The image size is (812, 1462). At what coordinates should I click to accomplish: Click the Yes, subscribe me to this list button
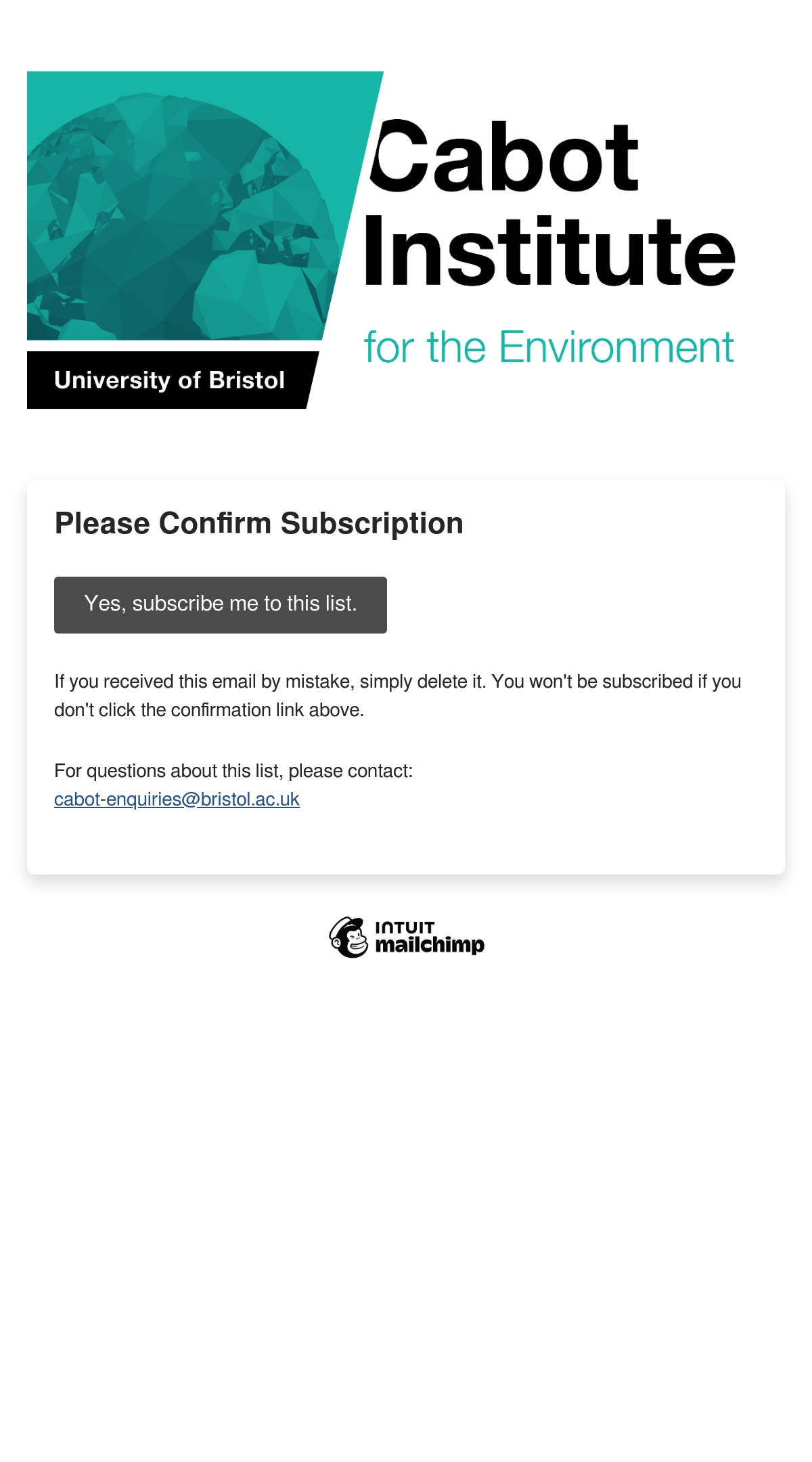click(x=221, y=604)
